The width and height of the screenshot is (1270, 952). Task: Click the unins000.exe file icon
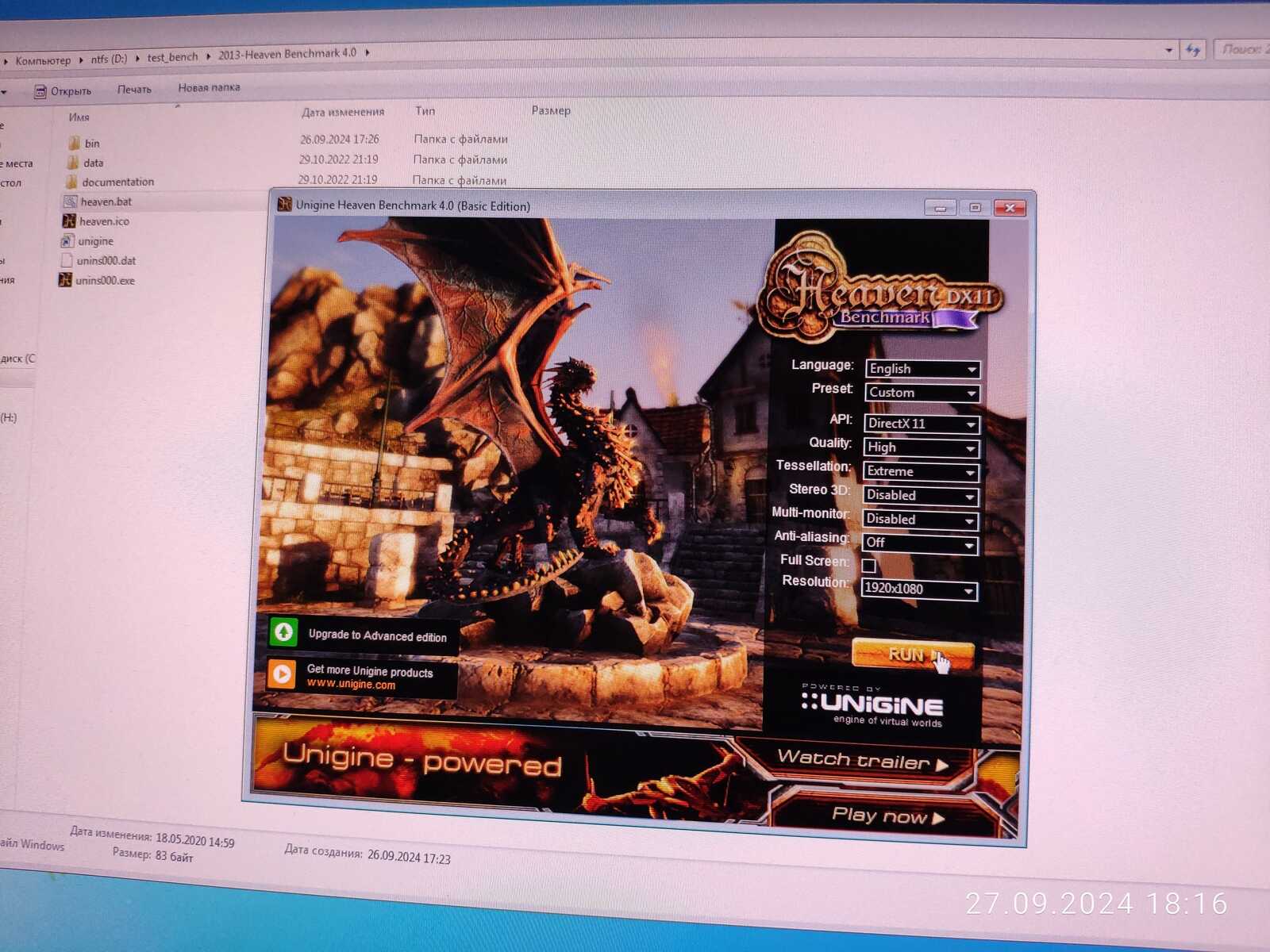point(65,279)
